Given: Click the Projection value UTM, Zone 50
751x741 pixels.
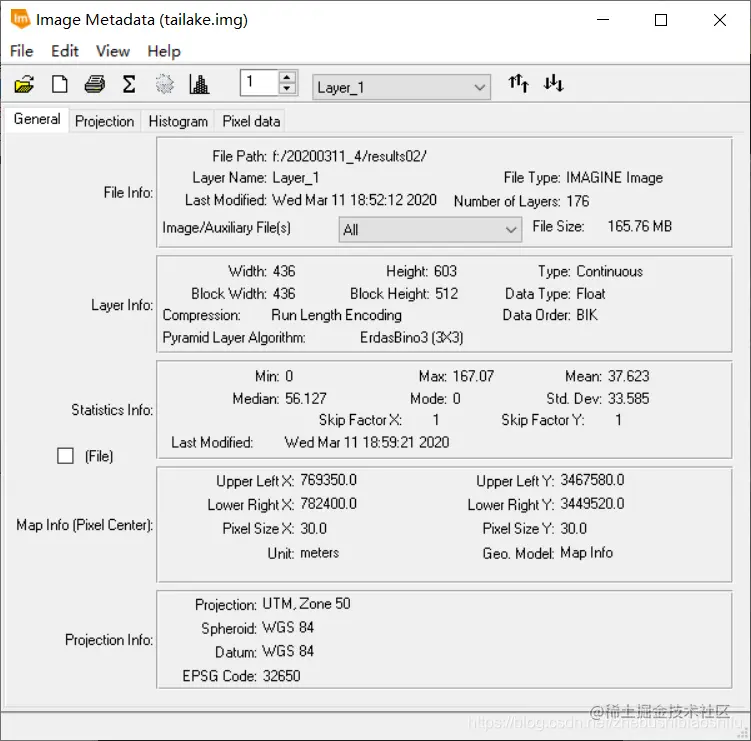Looking at the screenshot, I should click(306, 604).
